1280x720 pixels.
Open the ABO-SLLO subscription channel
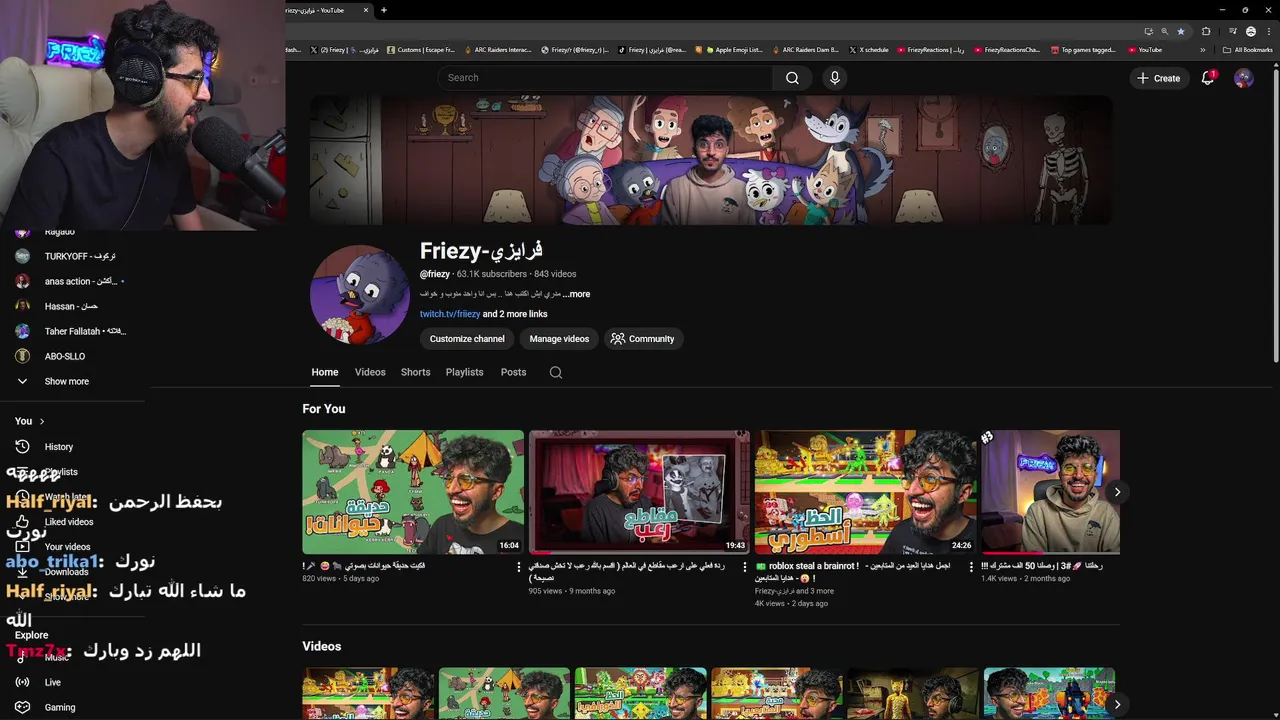pyautogui.click(x=64, y=356)
